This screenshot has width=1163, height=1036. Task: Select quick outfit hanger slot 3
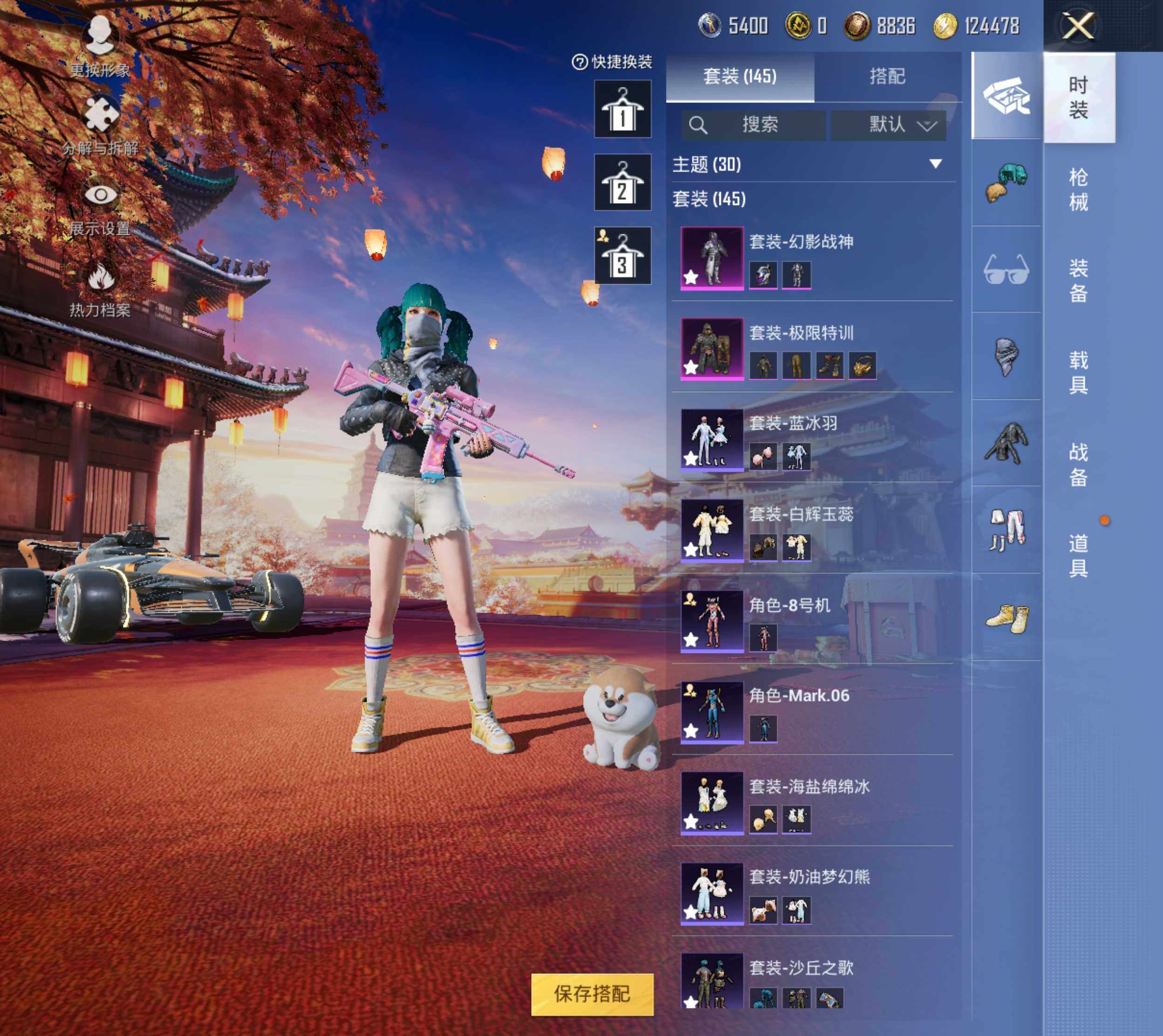pyautogui.click(x=622, y=256)
